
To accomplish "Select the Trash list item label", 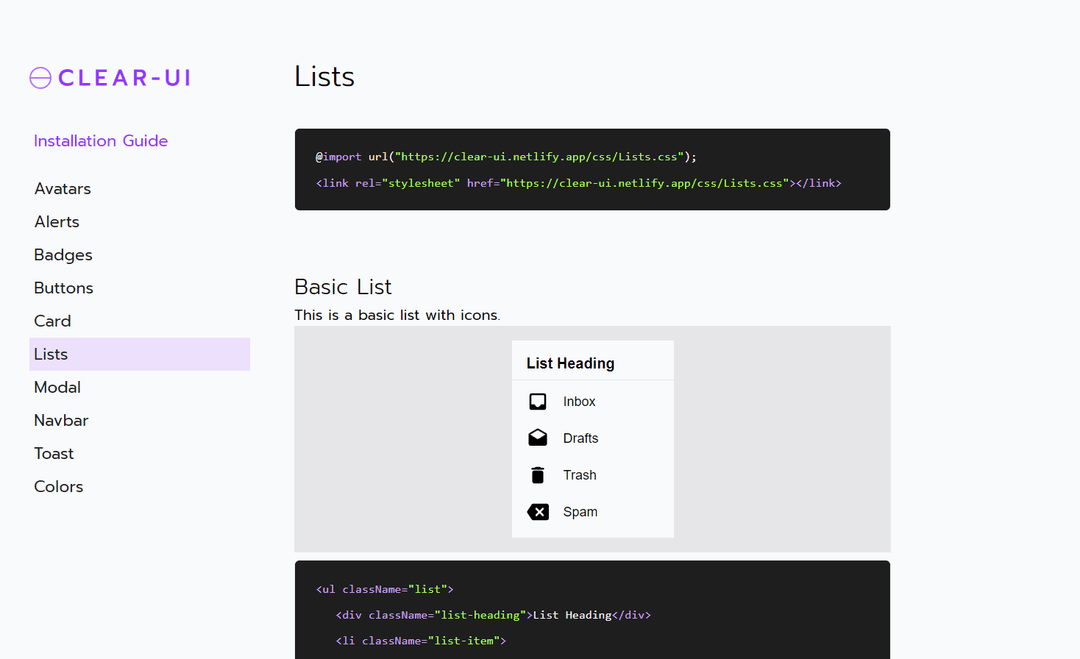I will click(x=580, y=475).
